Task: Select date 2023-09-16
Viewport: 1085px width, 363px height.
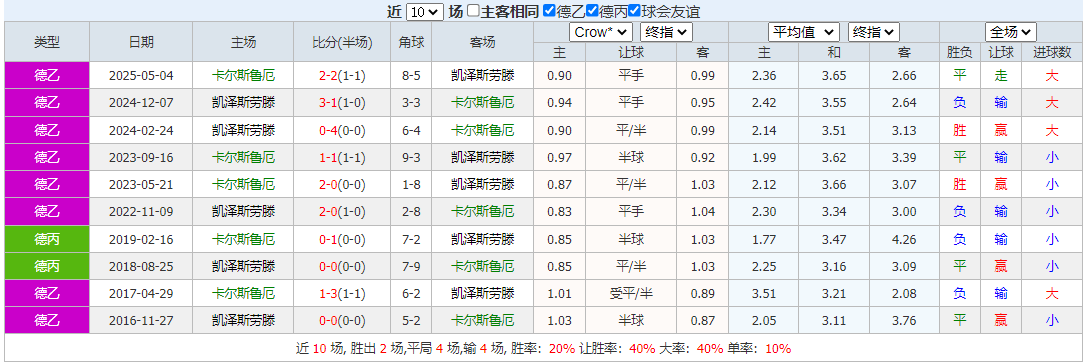Action: [x=141, y=157]
